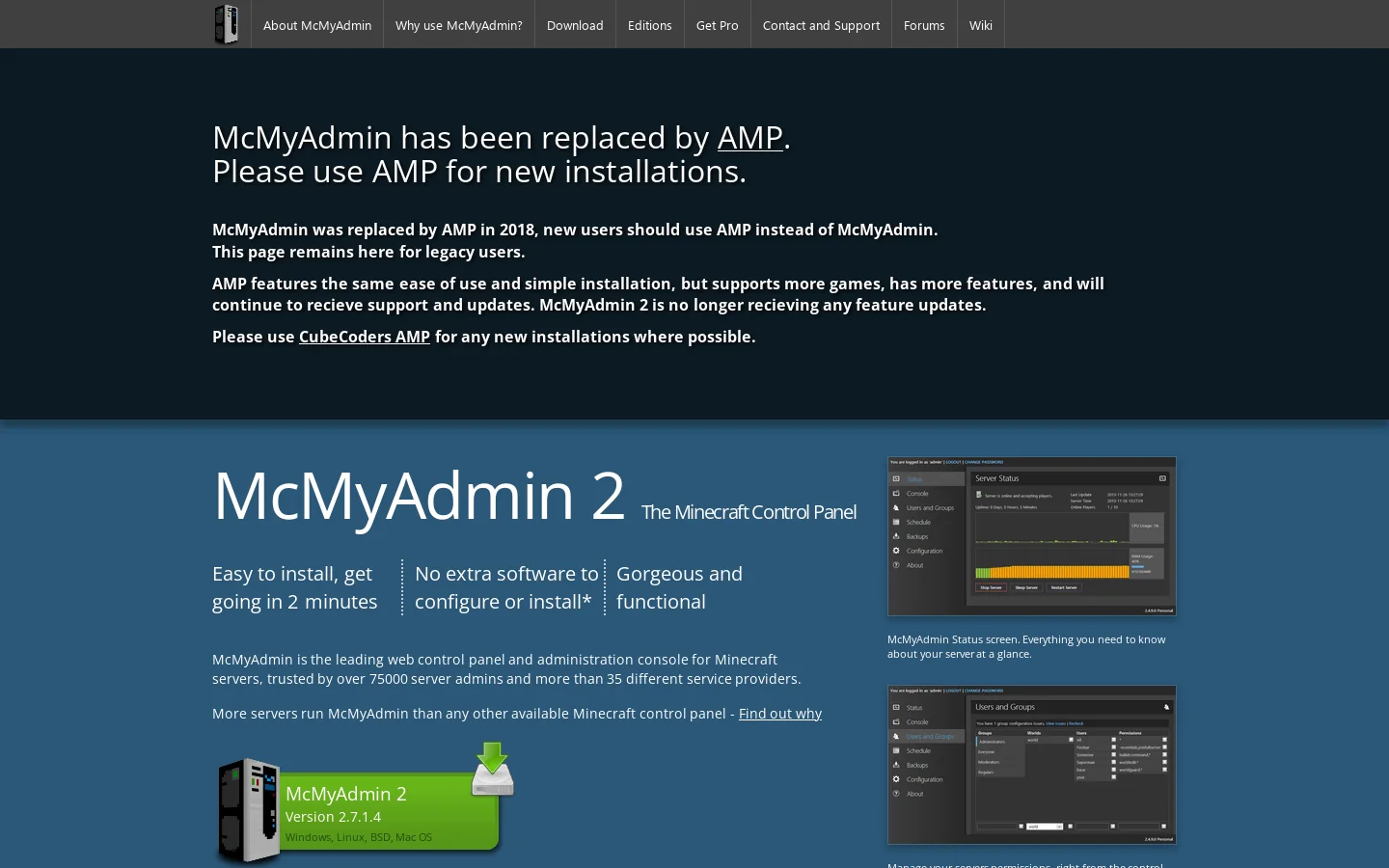The width and height of the screenshot is (1389, 868).
Task: Click the 'Gorgeous and functional' text
Action: 679,587
